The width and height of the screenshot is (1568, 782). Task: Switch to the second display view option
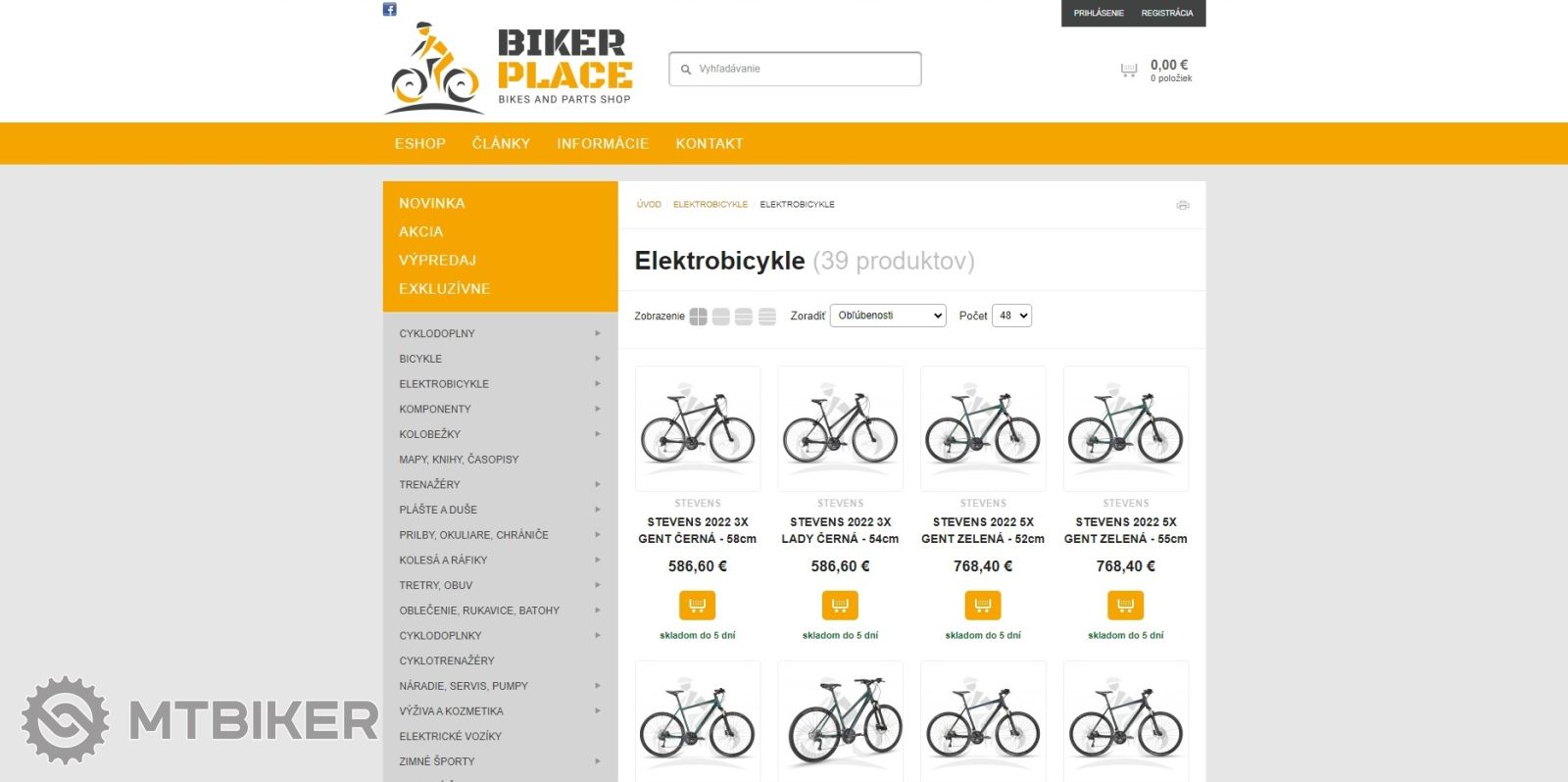click(721, 317)
